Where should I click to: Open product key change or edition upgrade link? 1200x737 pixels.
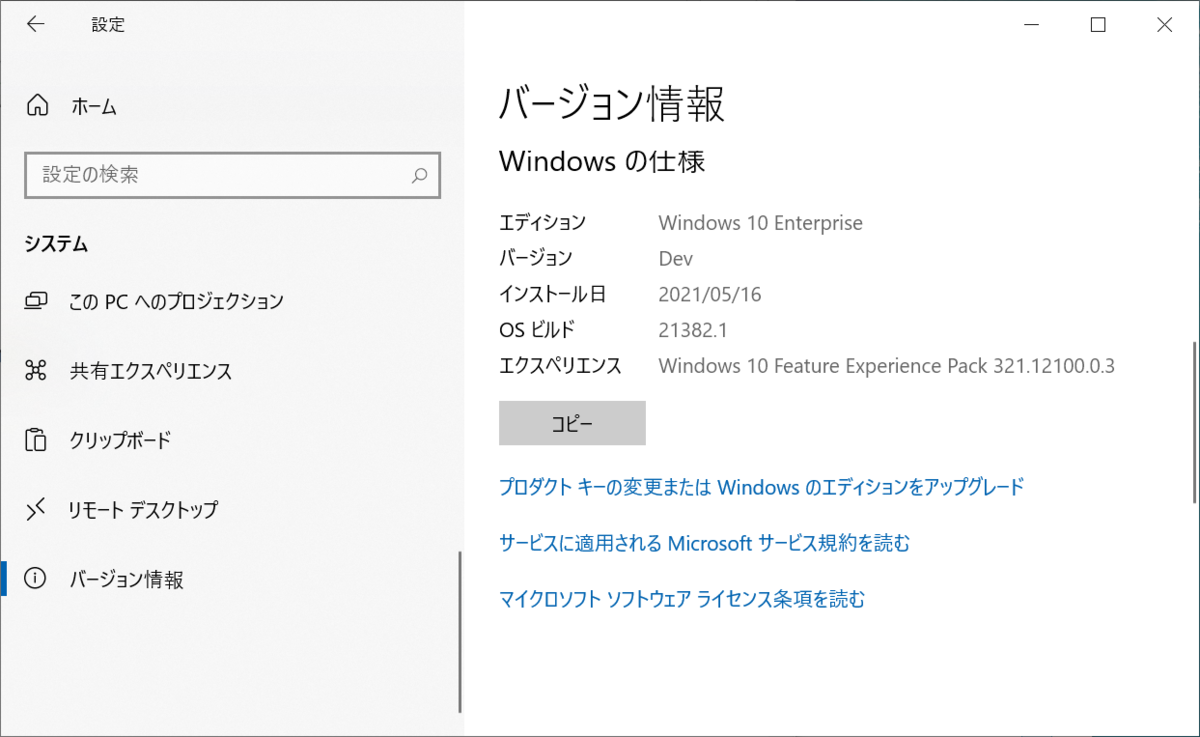pyautogui.click(x=761, y=487)
